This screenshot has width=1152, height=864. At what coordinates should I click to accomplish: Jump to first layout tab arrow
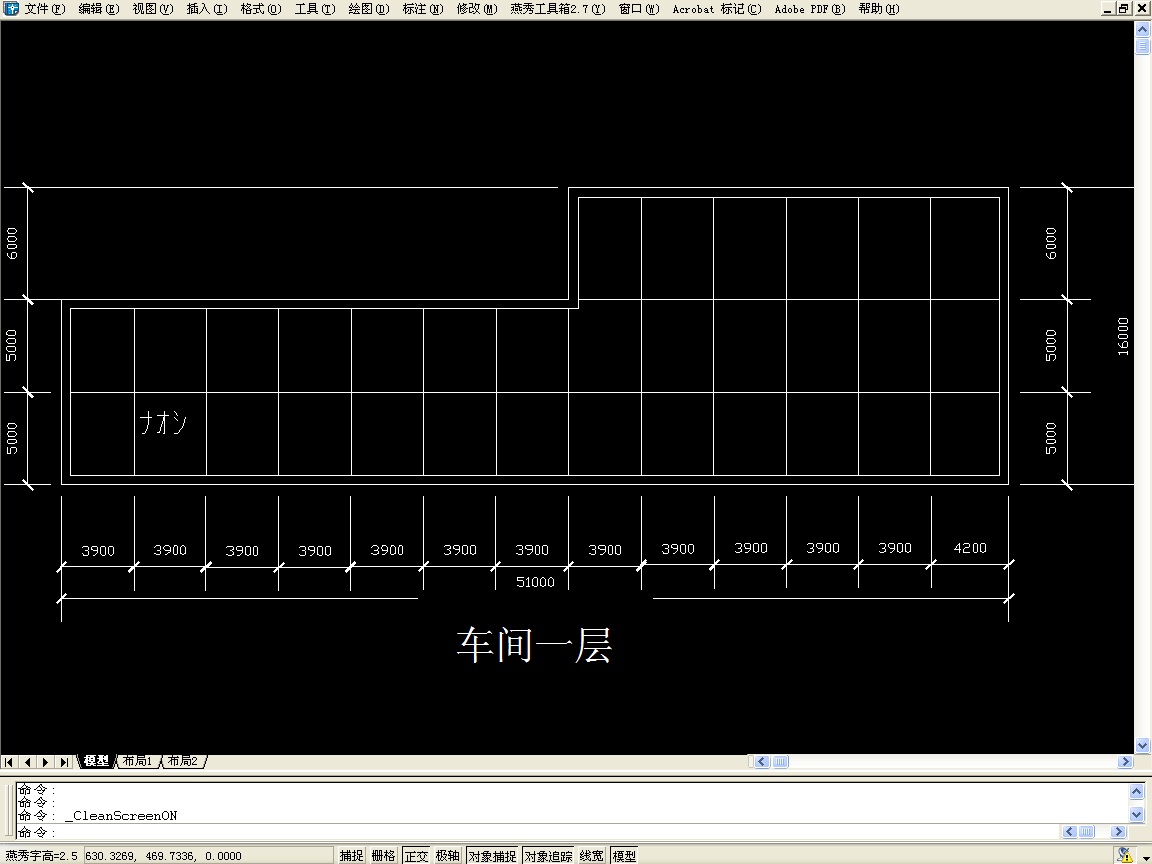9,762
